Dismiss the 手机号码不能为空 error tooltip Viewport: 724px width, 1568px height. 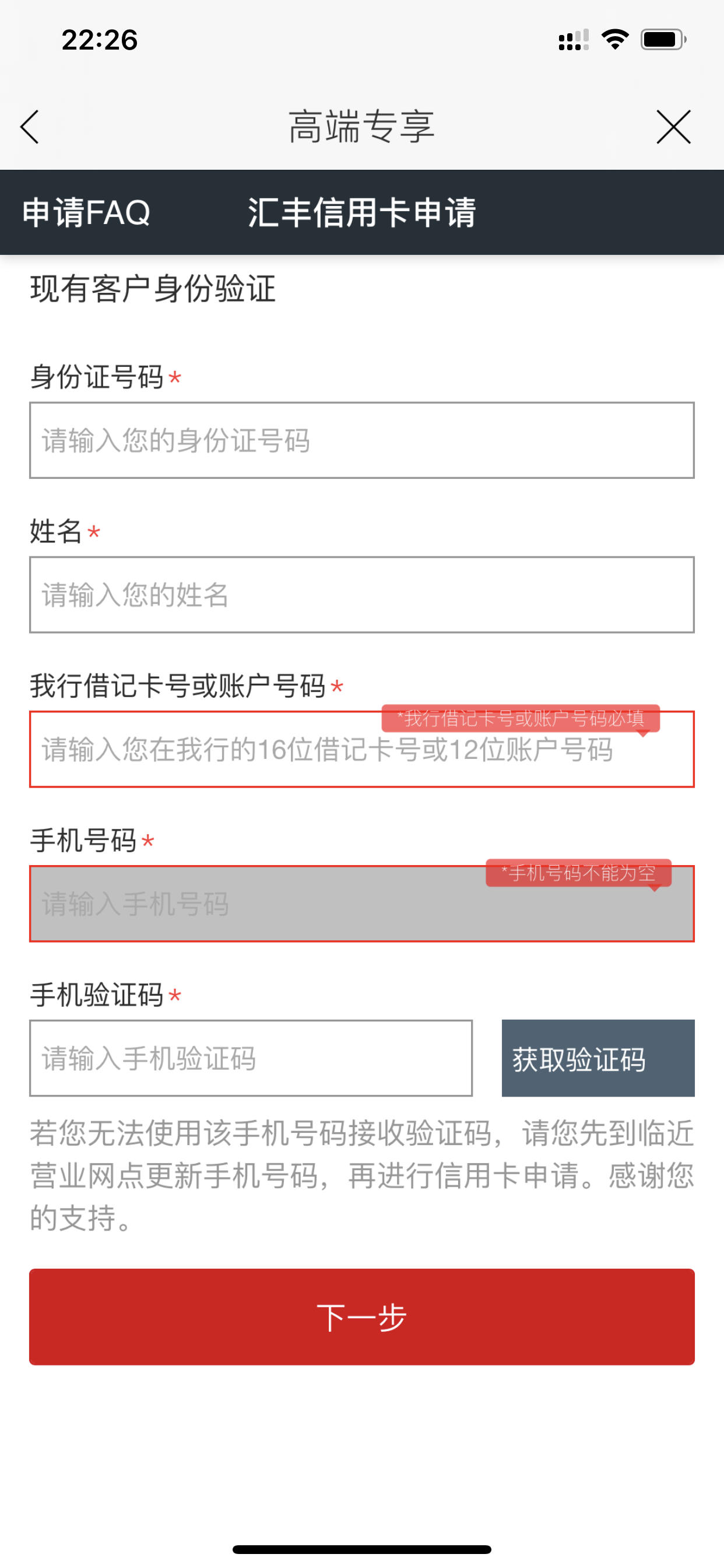click(579, 873)
